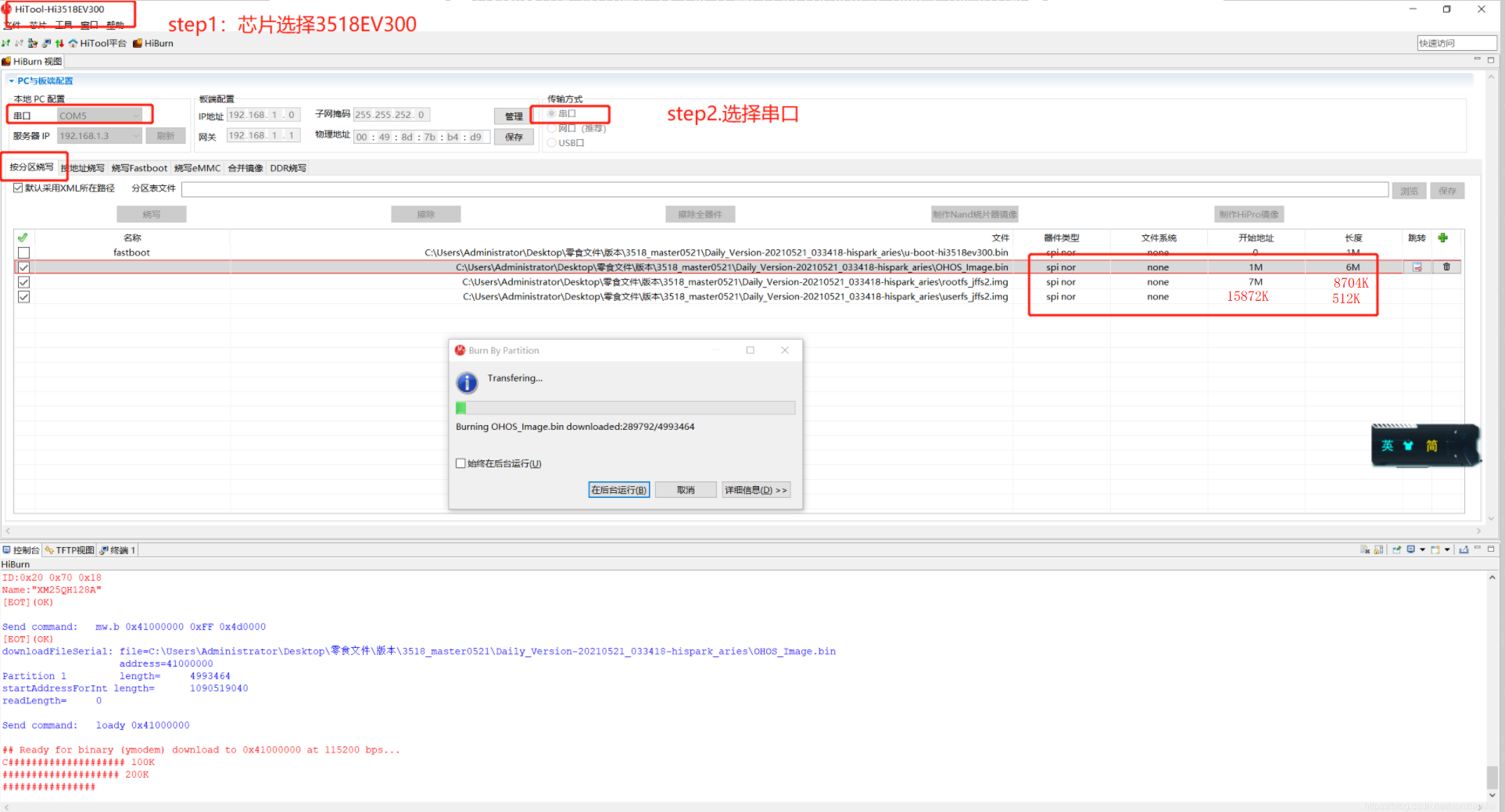The image size is (1505, 812).
Task: Switch to the HiBurn view via its chip icon
Action: click(138, 43)
